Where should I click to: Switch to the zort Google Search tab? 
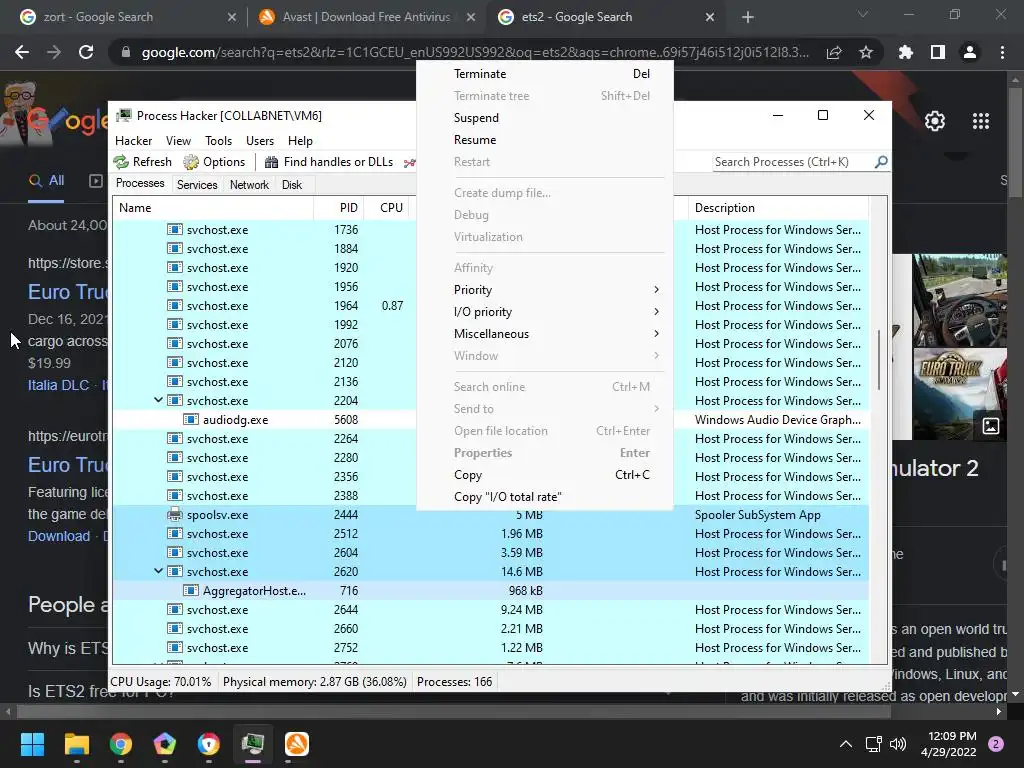point(128,17)
